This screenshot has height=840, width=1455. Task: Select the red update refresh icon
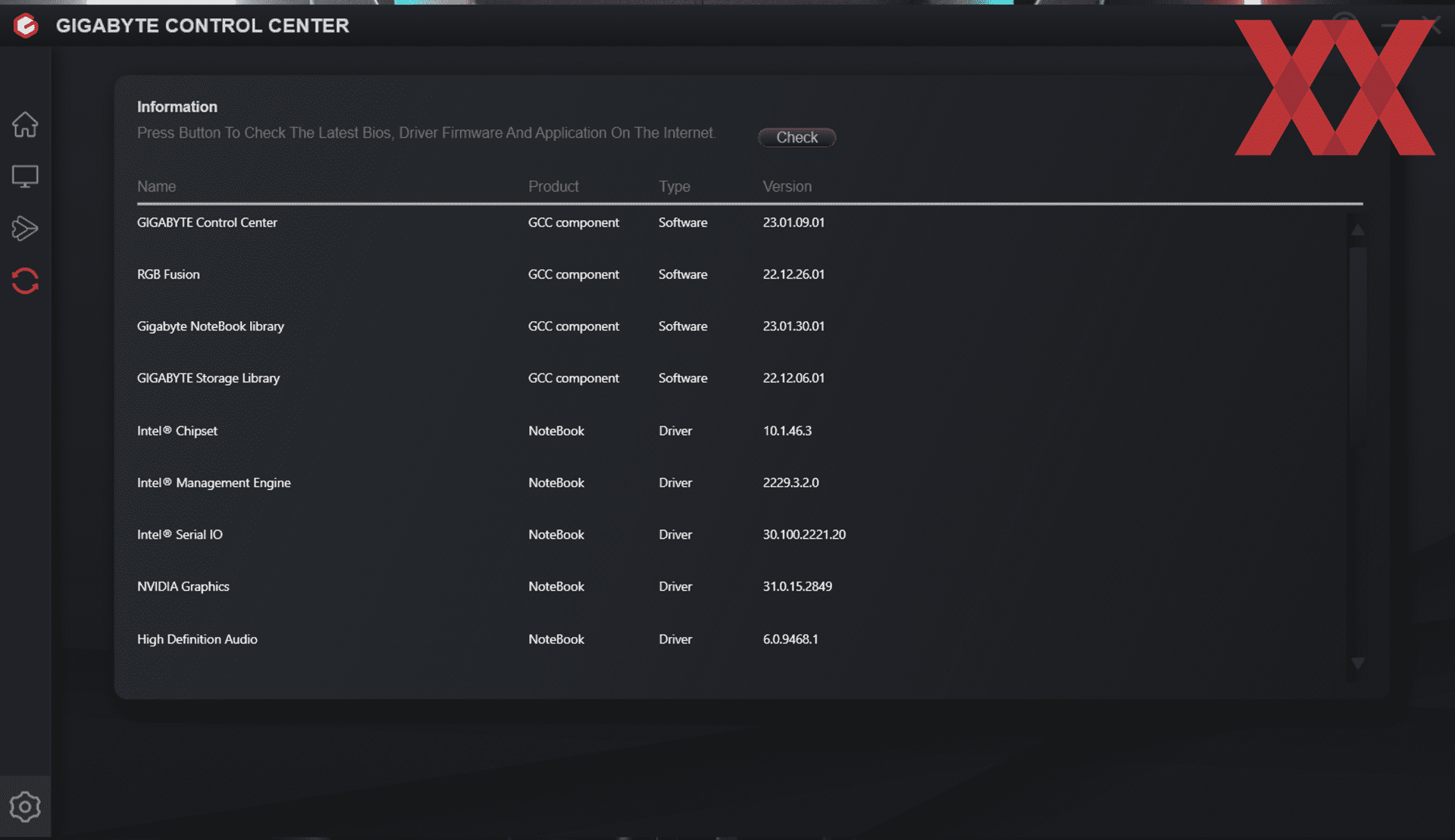(x=25, y=281)
